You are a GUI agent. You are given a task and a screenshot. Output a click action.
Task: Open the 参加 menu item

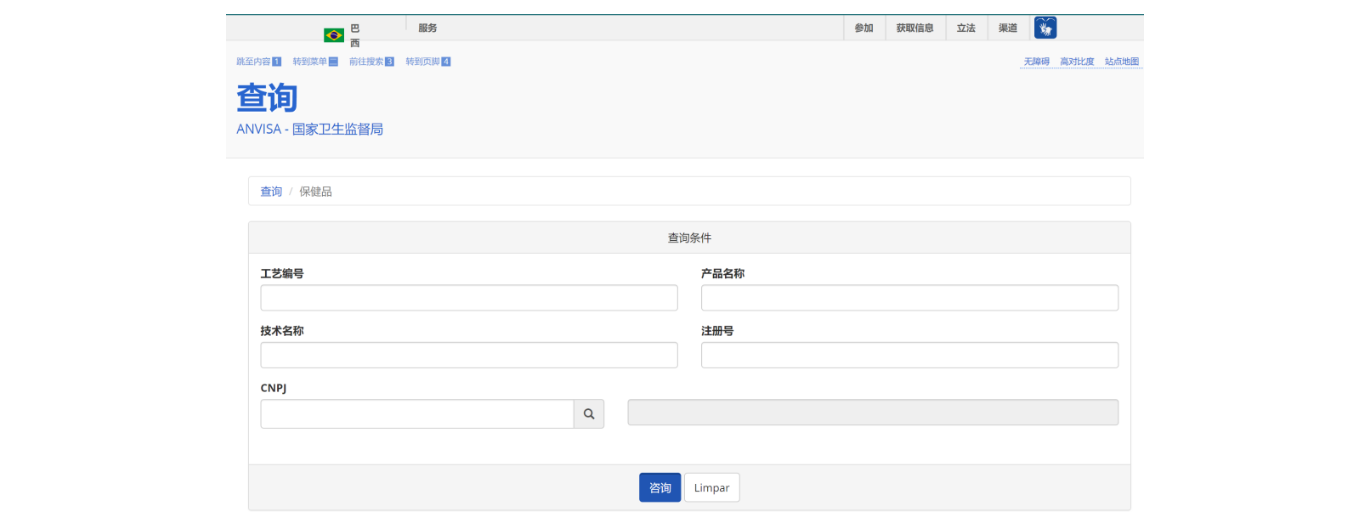(864, 28)
